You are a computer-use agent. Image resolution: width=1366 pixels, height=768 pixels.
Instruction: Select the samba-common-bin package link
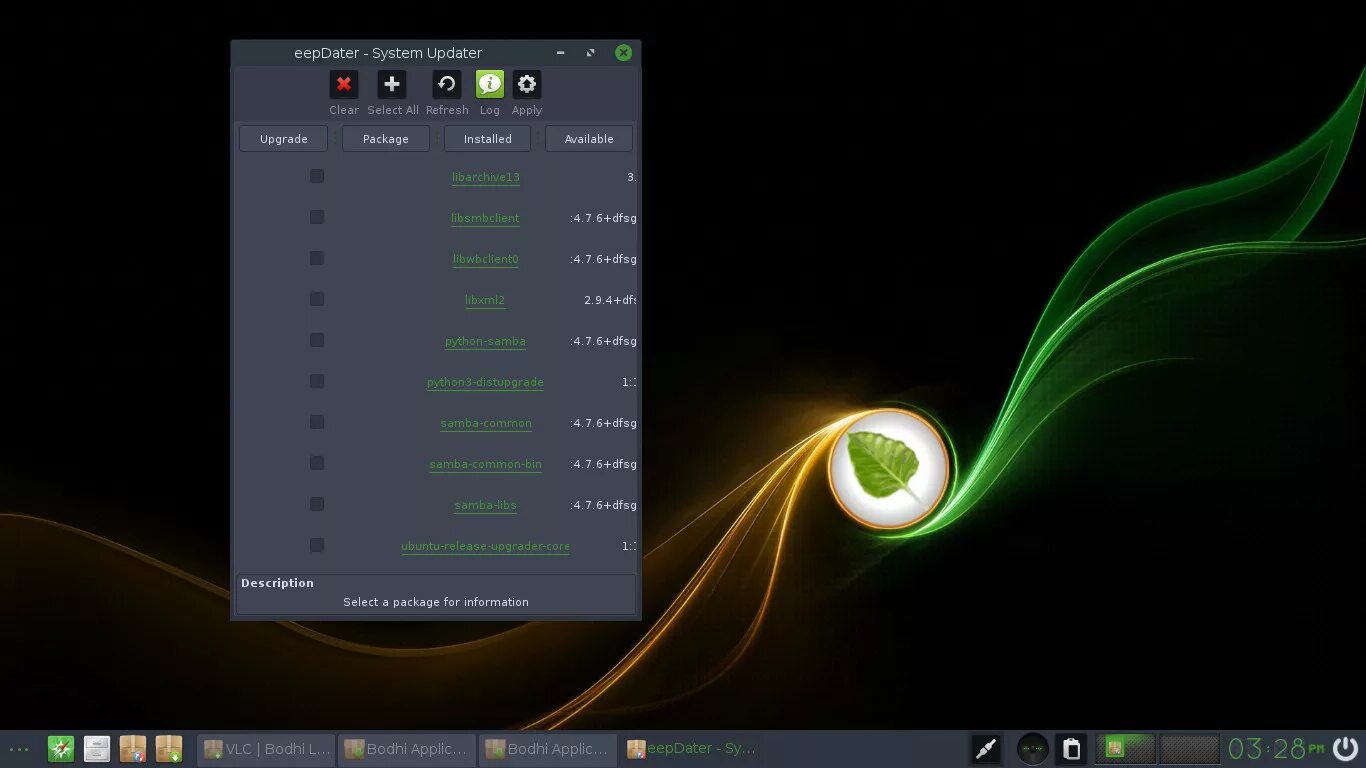point(485,464)
